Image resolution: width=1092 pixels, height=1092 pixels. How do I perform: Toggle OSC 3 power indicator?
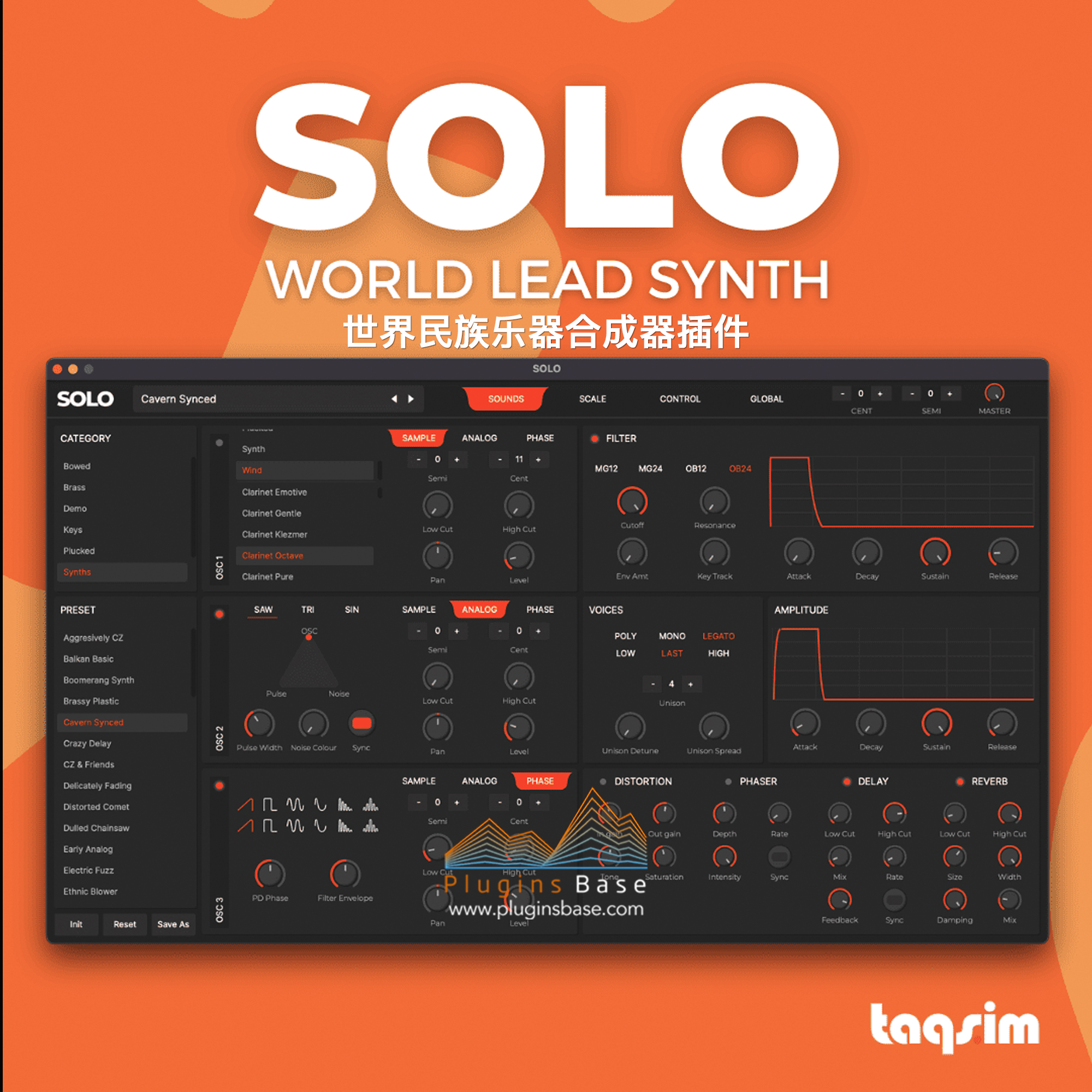tap(219, 785)
